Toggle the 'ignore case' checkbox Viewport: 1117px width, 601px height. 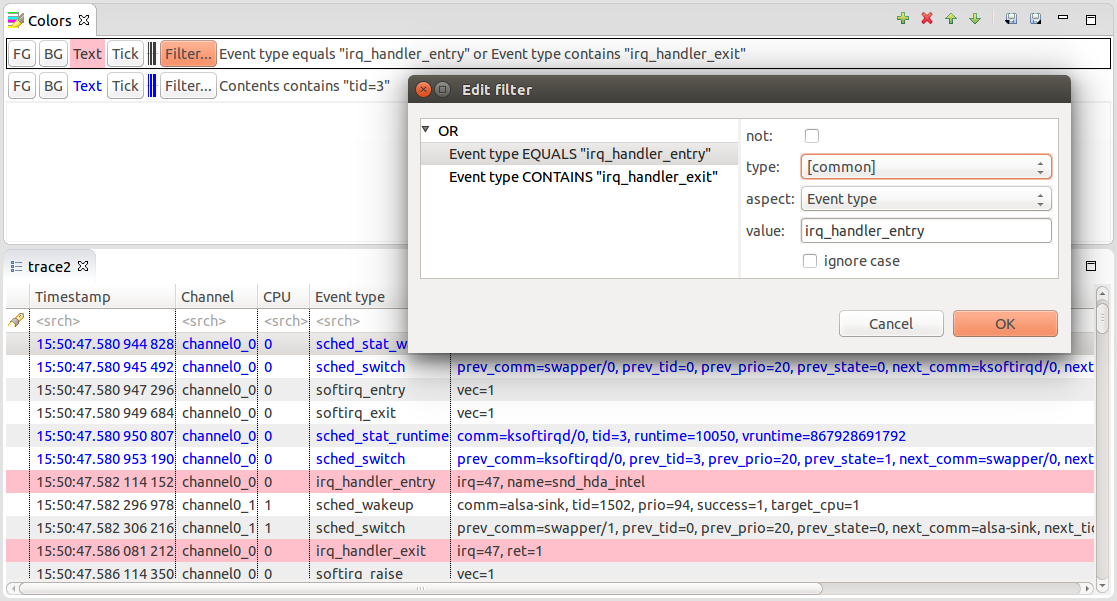tap(811, 261)
